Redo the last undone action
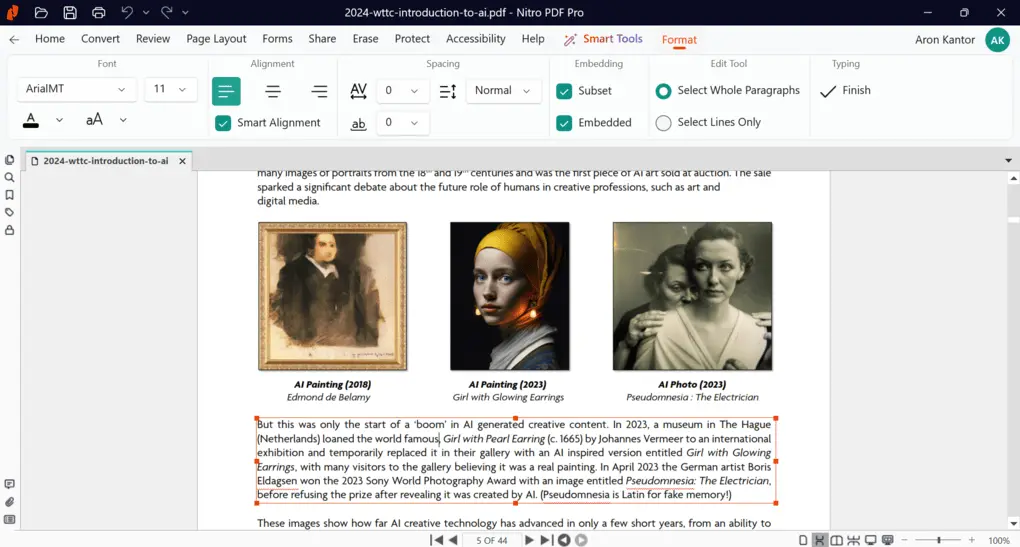Viewport: 1020px width, 547px height. coord(167,12)
